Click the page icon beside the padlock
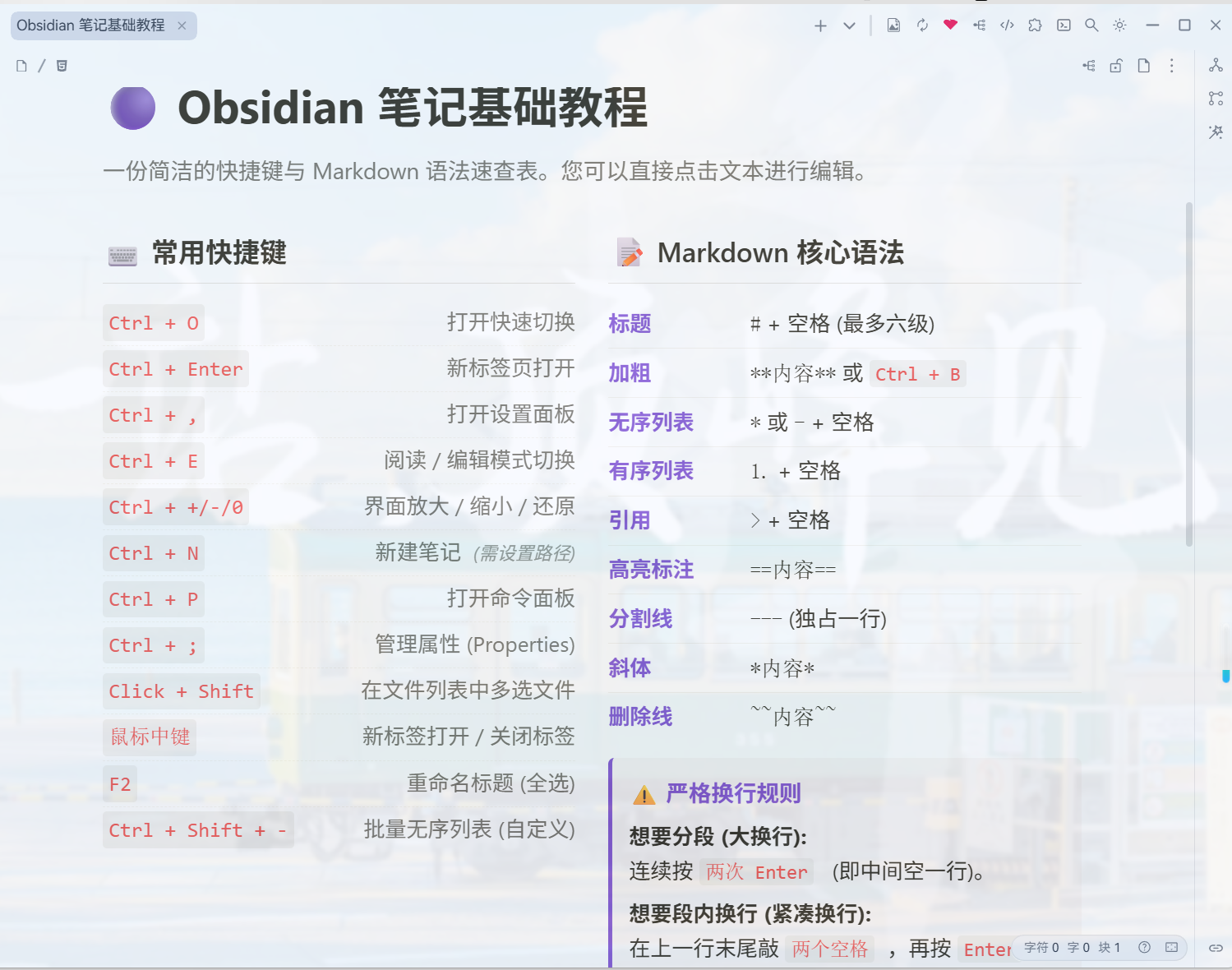 (x=1143, y=66)
